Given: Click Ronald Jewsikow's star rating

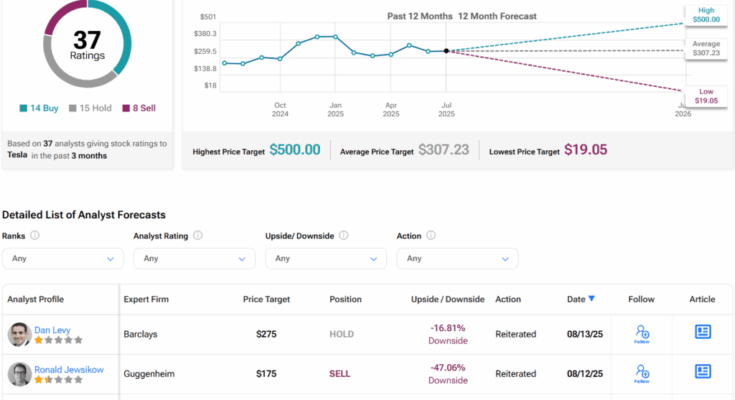Looking at the screenshot, I should [x=59, y=380].
